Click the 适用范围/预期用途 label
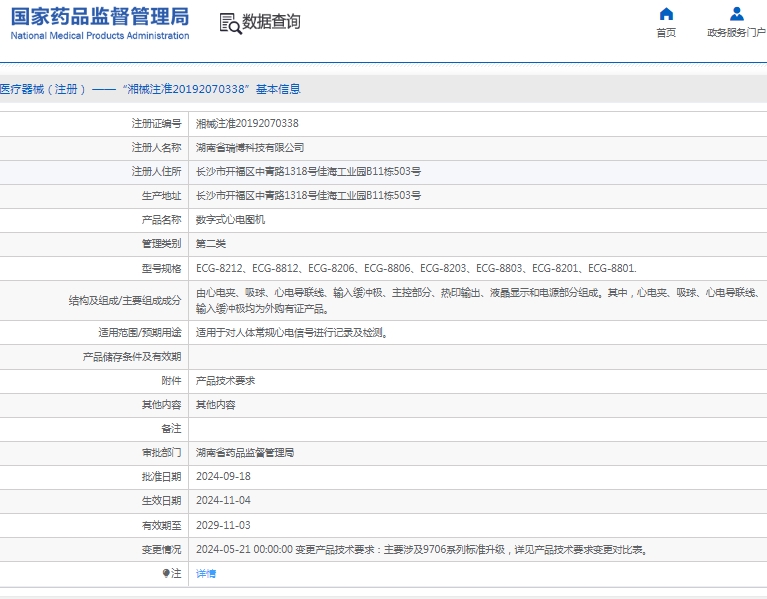Viewport: 767px width, 599px height. [139, 333]
